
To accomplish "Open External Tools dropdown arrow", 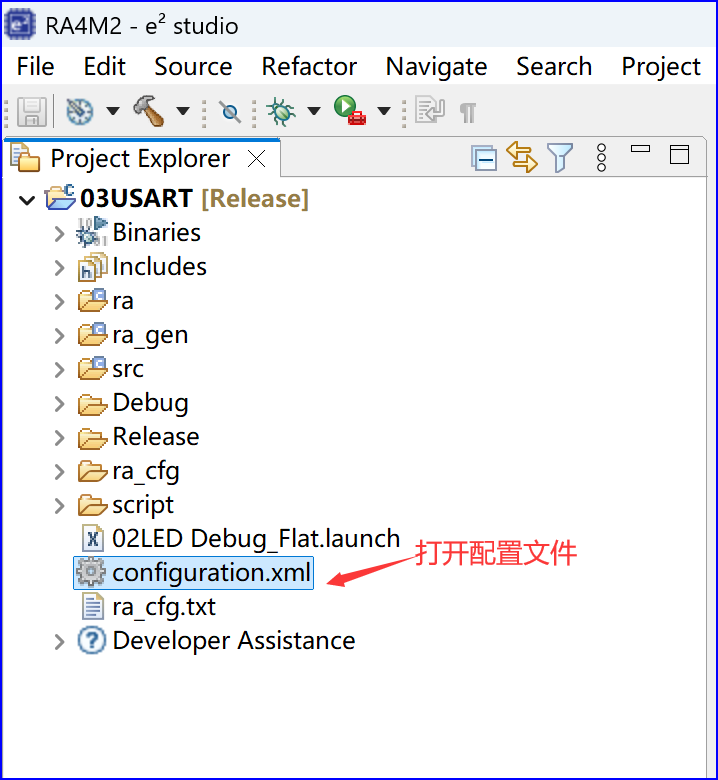I will [384, 110].
